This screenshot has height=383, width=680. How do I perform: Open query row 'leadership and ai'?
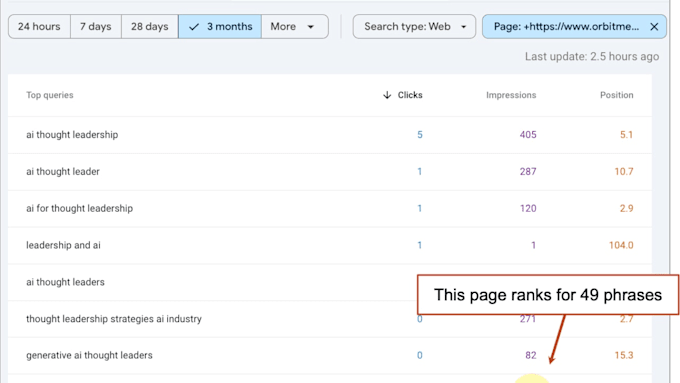click(330, 245)
